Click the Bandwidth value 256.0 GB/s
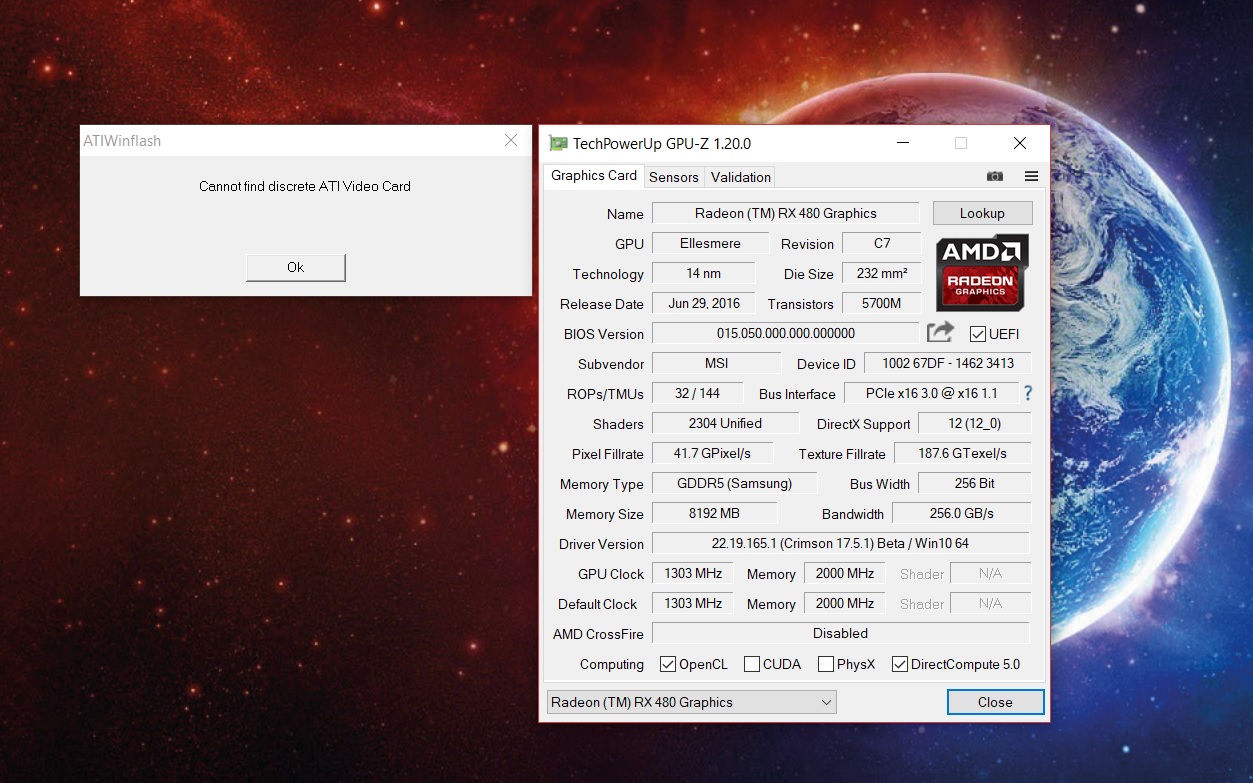 click(961, 513)
